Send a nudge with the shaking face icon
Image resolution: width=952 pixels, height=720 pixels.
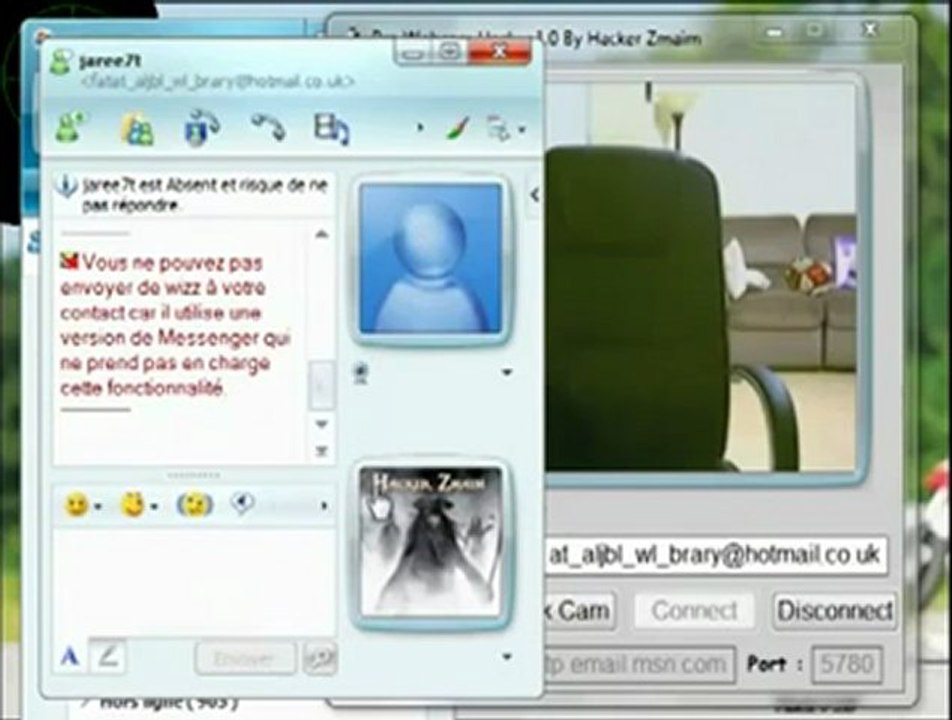195,505
